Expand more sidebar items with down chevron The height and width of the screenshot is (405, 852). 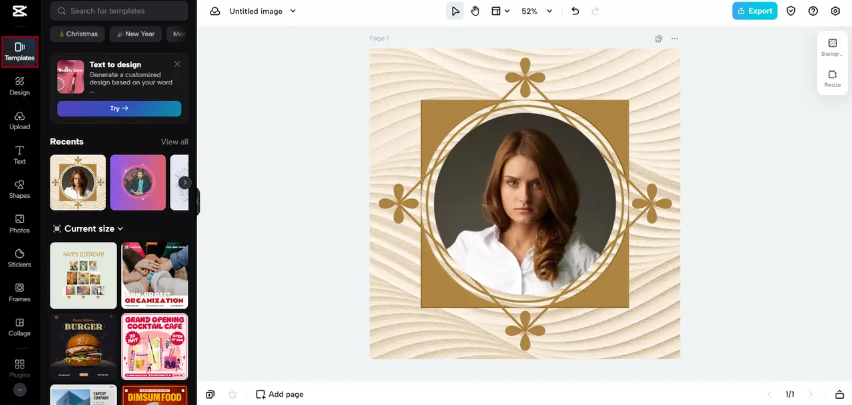pos(20,389)
